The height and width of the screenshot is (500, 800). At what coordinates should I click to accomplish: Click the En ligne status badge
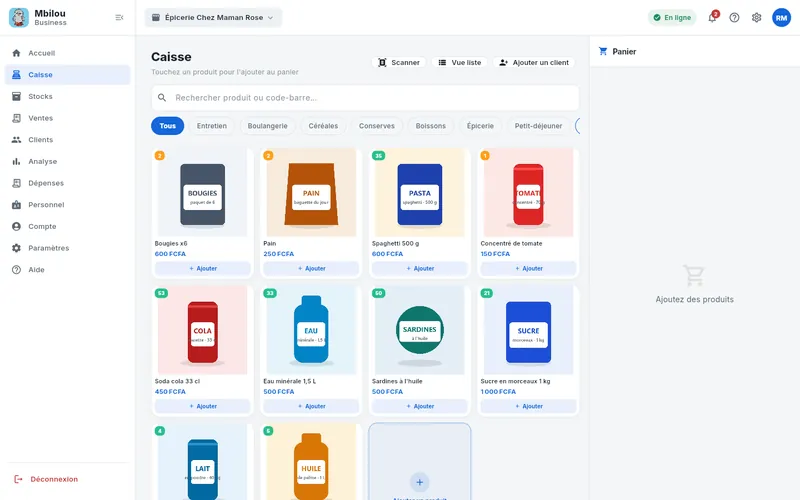(x=672, y=17)
